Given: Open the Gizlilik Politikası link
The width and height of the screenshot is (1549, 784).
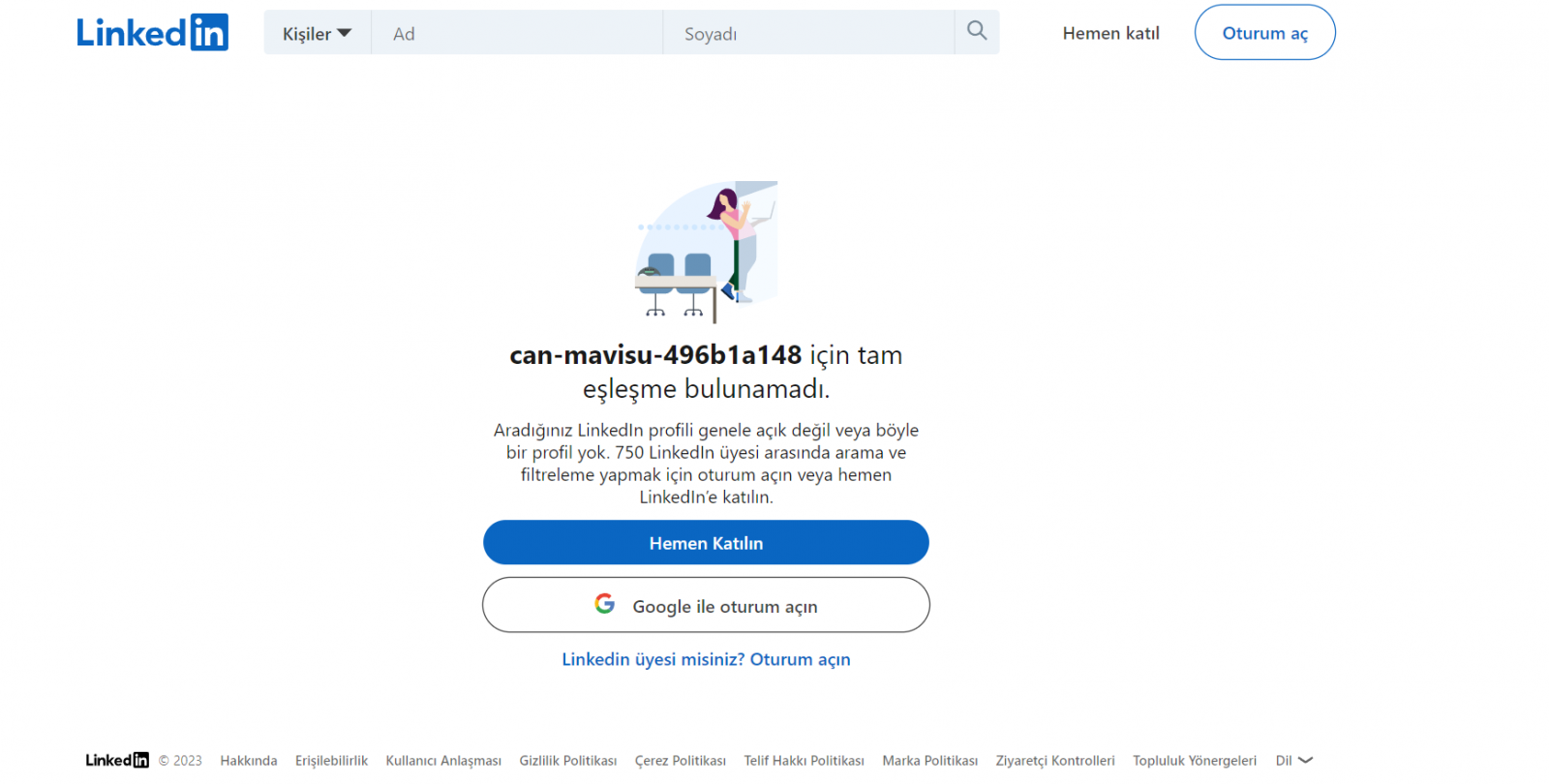Looking at the screenshot, I should click(567, 761).
